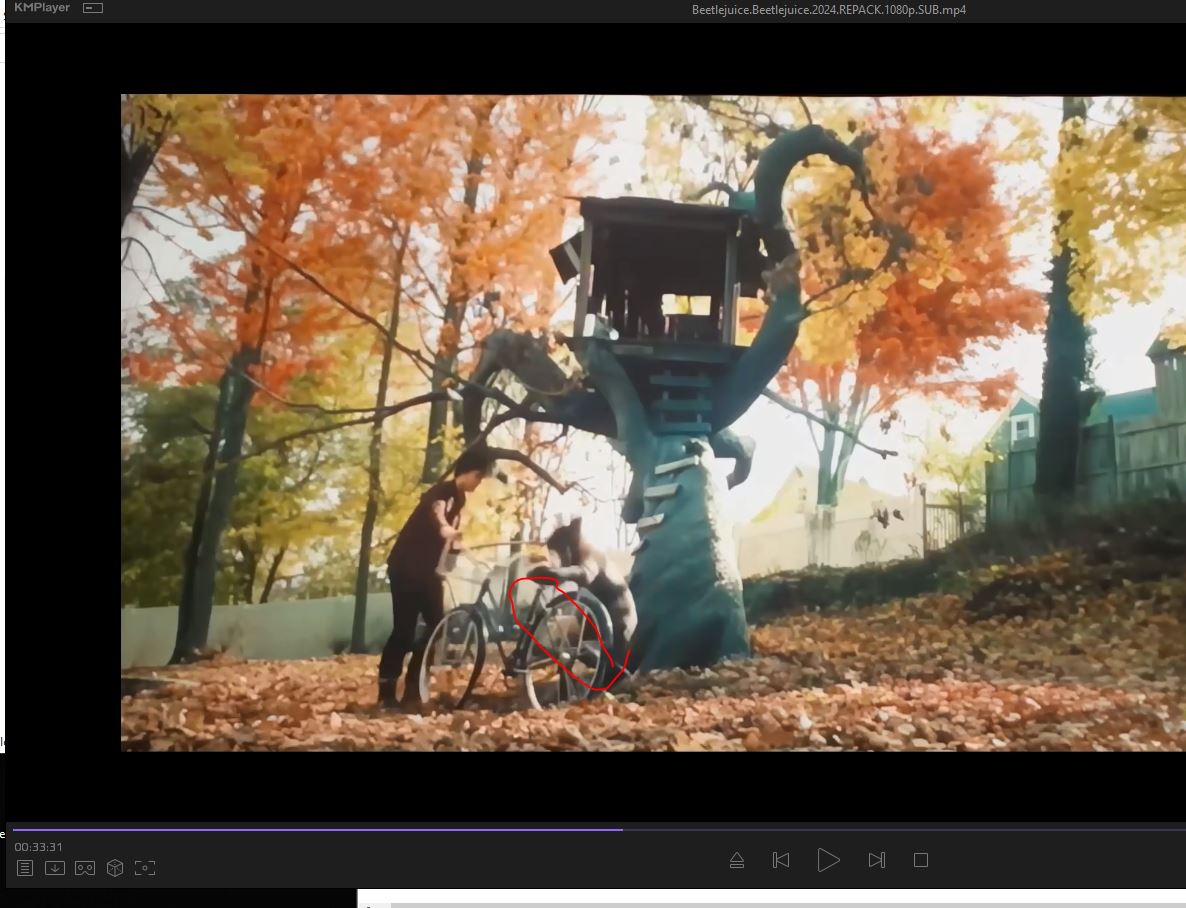Click the scrollbar in the background window
Image resolution: width=1186 pixels, height=908 pixels.
click(x=780, y=904)
